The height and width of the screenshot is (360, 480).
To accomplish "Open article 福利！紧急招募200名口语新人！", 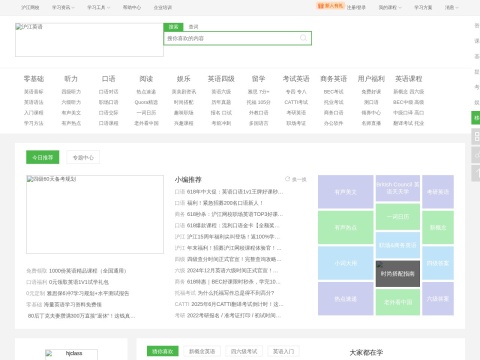I will pos(225,203).
